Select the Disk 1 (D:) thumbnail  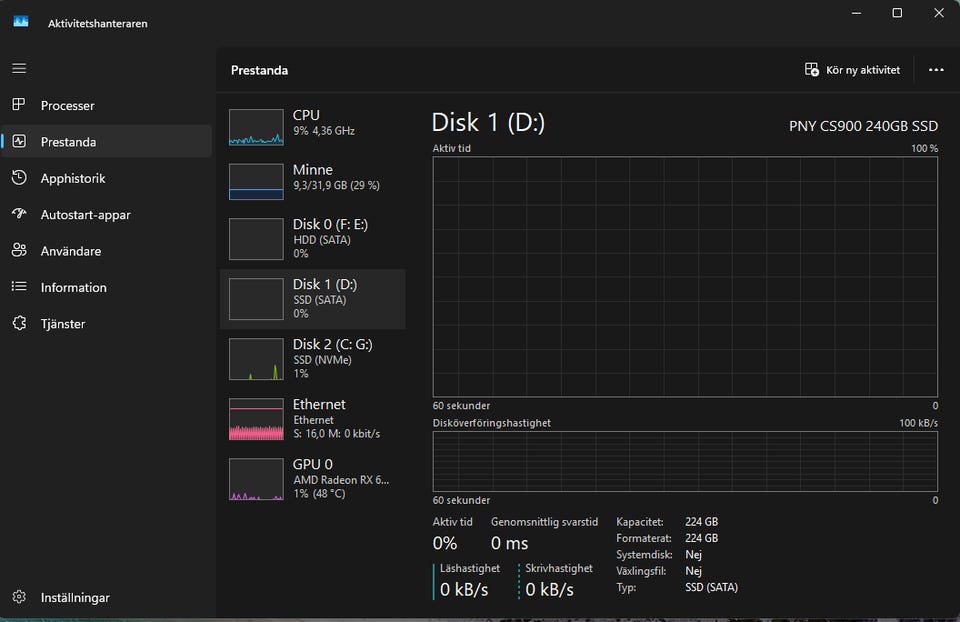256,299
